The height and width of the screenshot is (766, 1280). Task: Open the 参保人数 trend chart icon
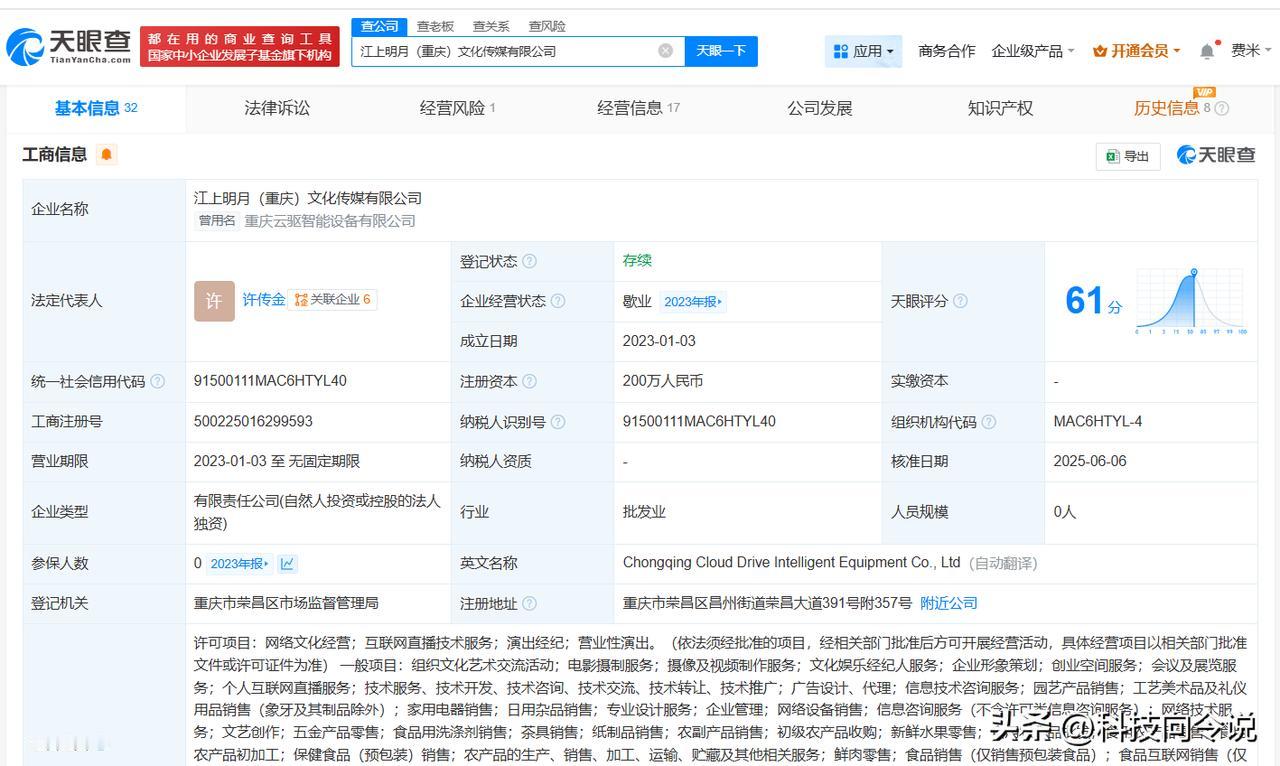287,564
